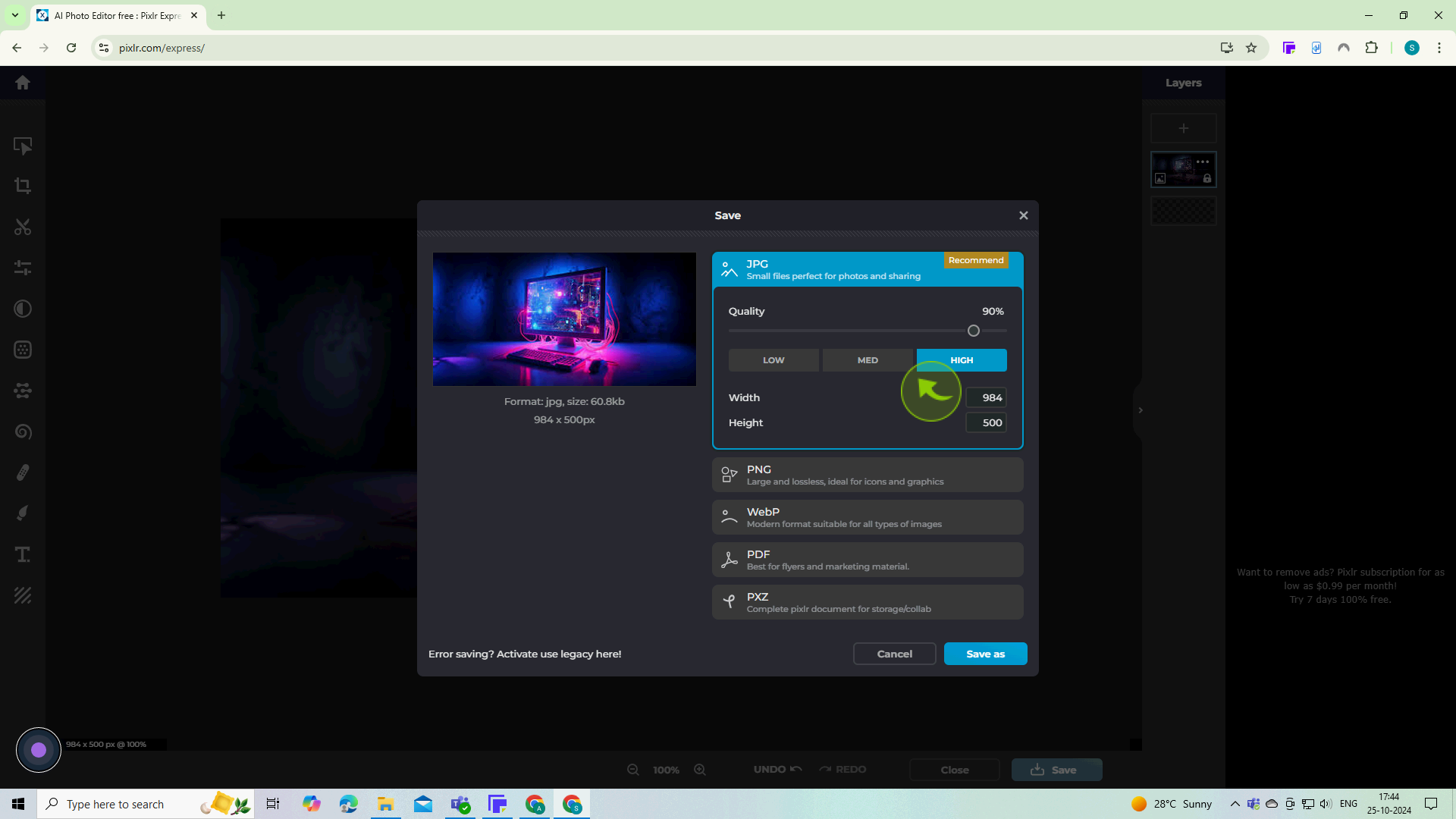This screenshot has height=819, width=1456.
Task: Select the text tool in sidebar
Action: point(22,556)
